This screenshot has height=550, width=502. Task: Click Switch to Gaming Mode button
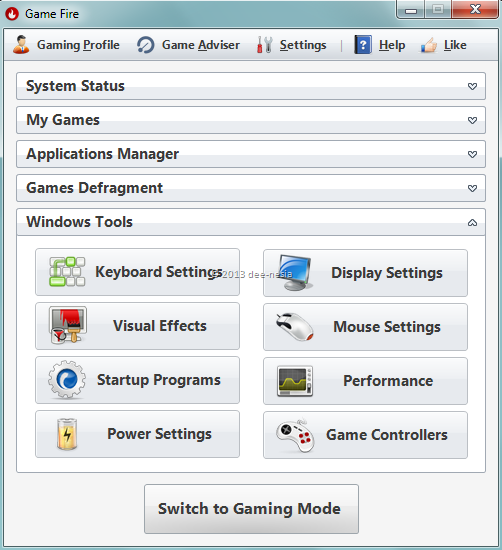tap(251, 509)
